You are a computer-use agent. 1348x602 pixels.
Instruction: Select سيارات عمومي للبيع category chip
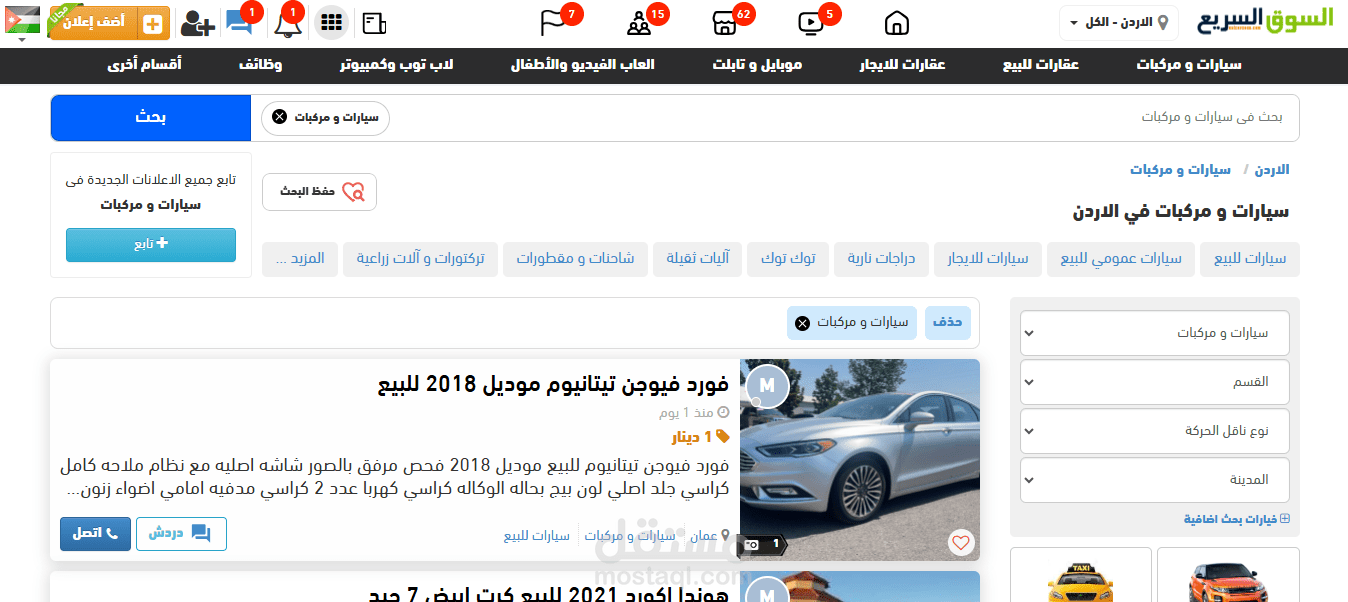tap(1120, 259)
